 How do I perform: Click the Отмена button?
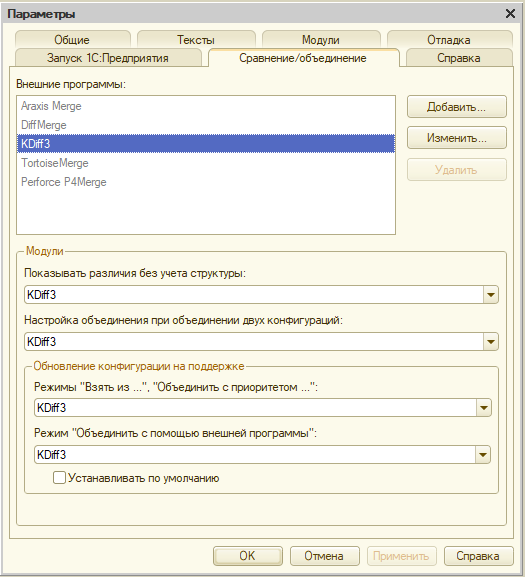coord(324,556)
